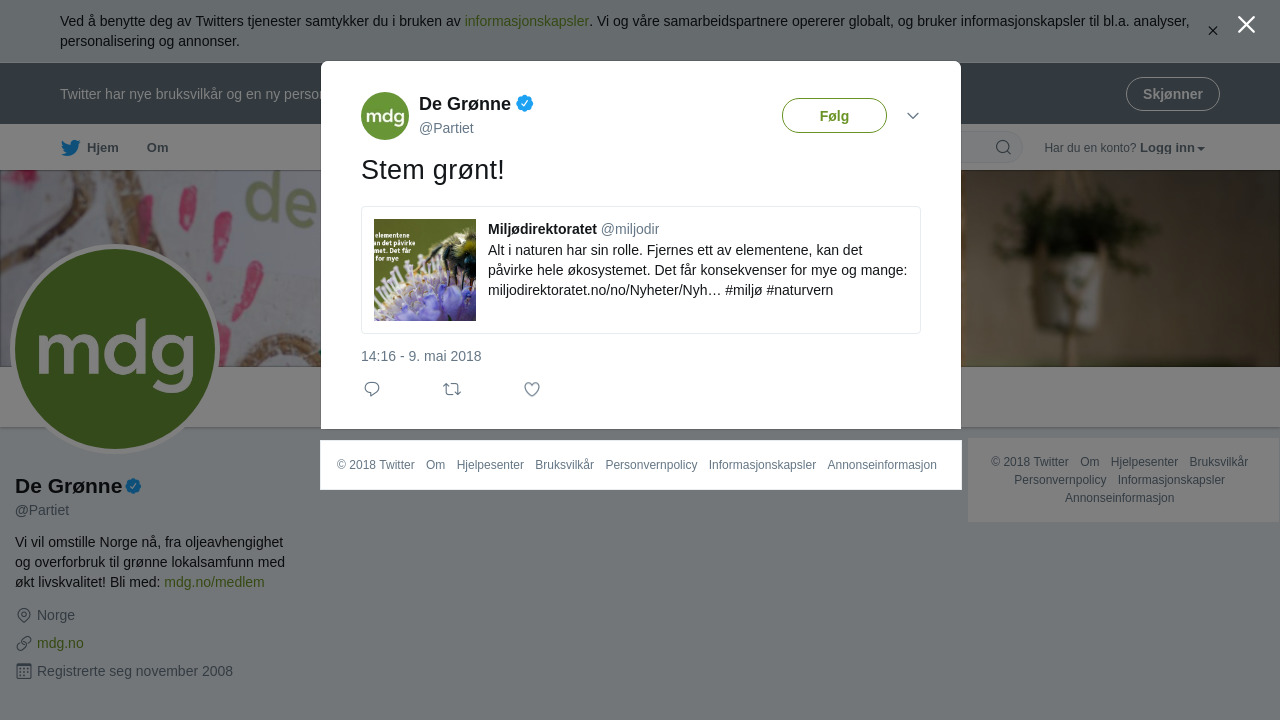The height and width of the screenshot is (720, 1280).
Task: Click the mdg avatar in tweet header
Action: coord(385,116)
